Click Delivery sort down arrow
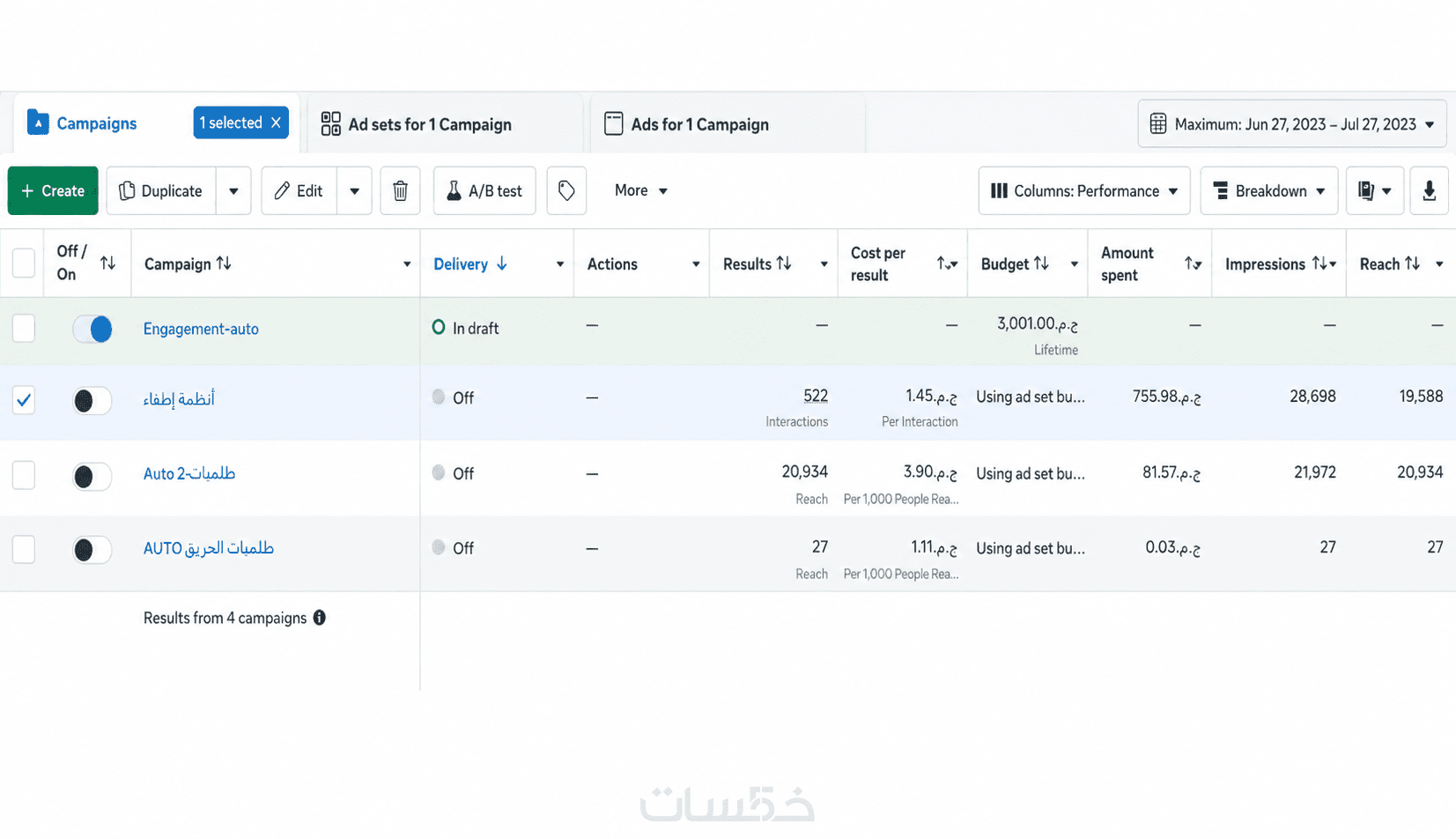This screenshot has width=1456, height=839. 501,264
